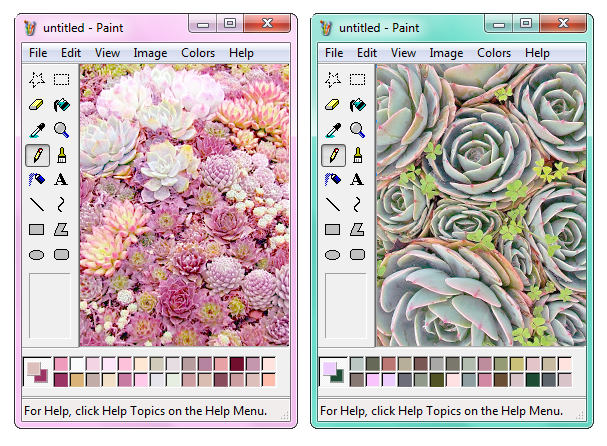Choose Brush tool in pink Paint window
Screen dimensions: 607x446
click(62, 156)
